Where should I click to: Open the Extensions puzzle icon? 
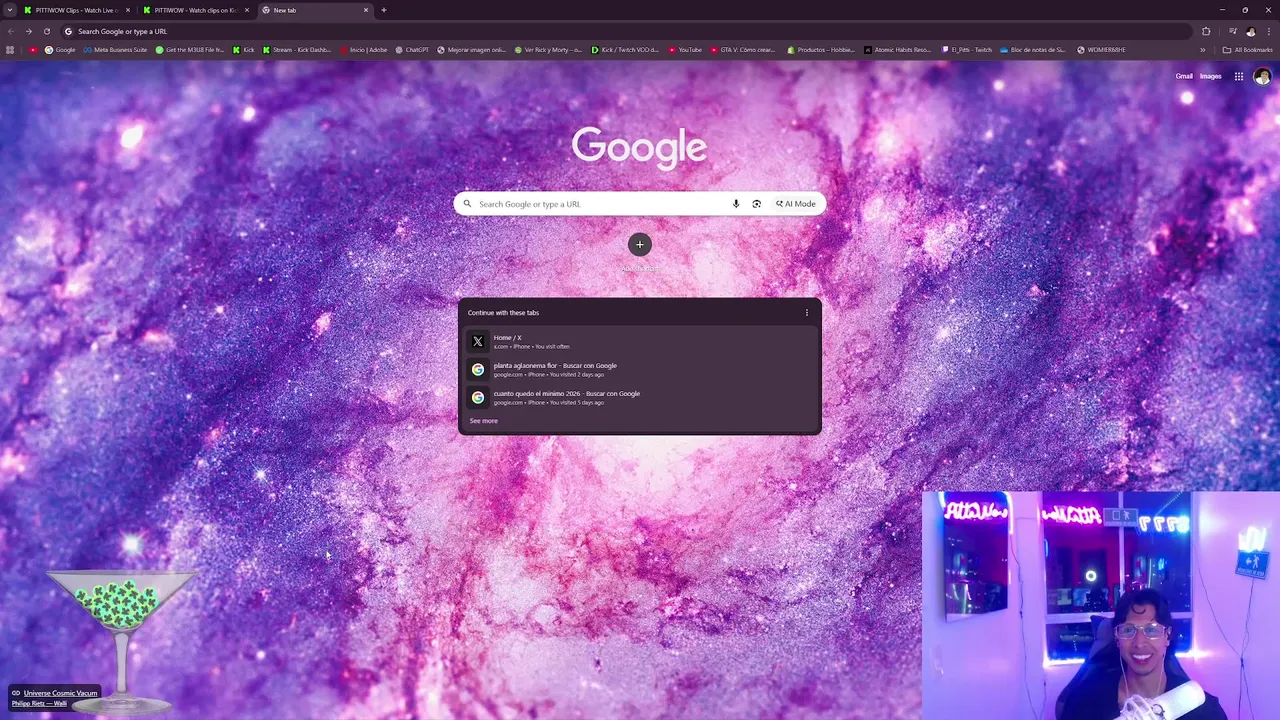[x=1206, y=31]
